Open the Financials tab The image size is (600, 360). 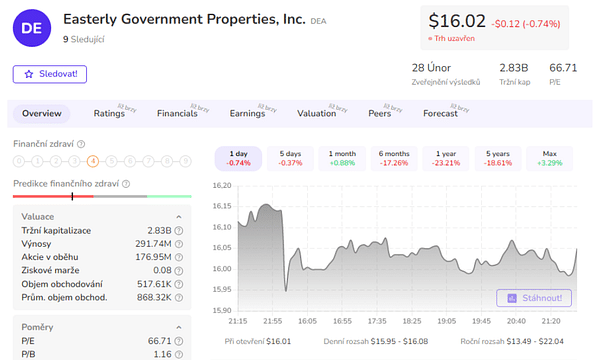(178, 114)
